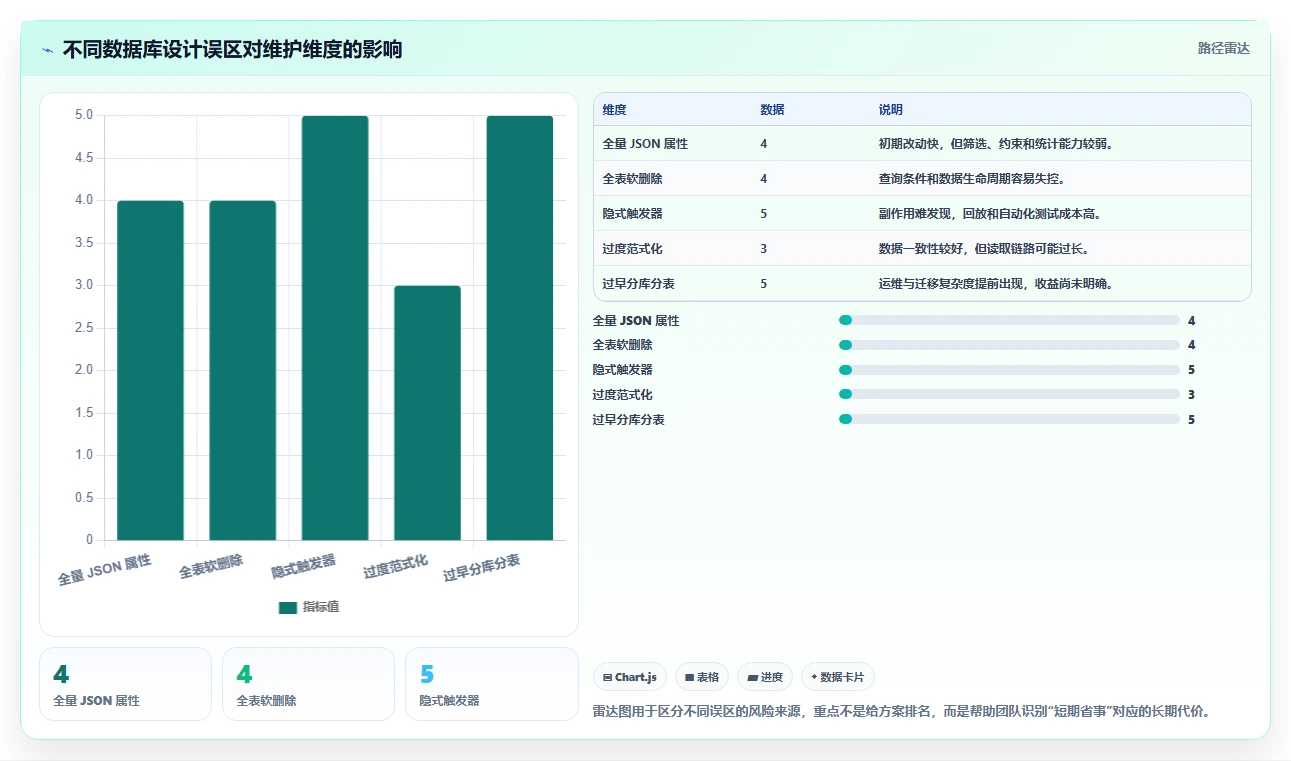Click the 全表软删除 table row name
This screenshot has height=761, width=1291.
click(633, 179)
